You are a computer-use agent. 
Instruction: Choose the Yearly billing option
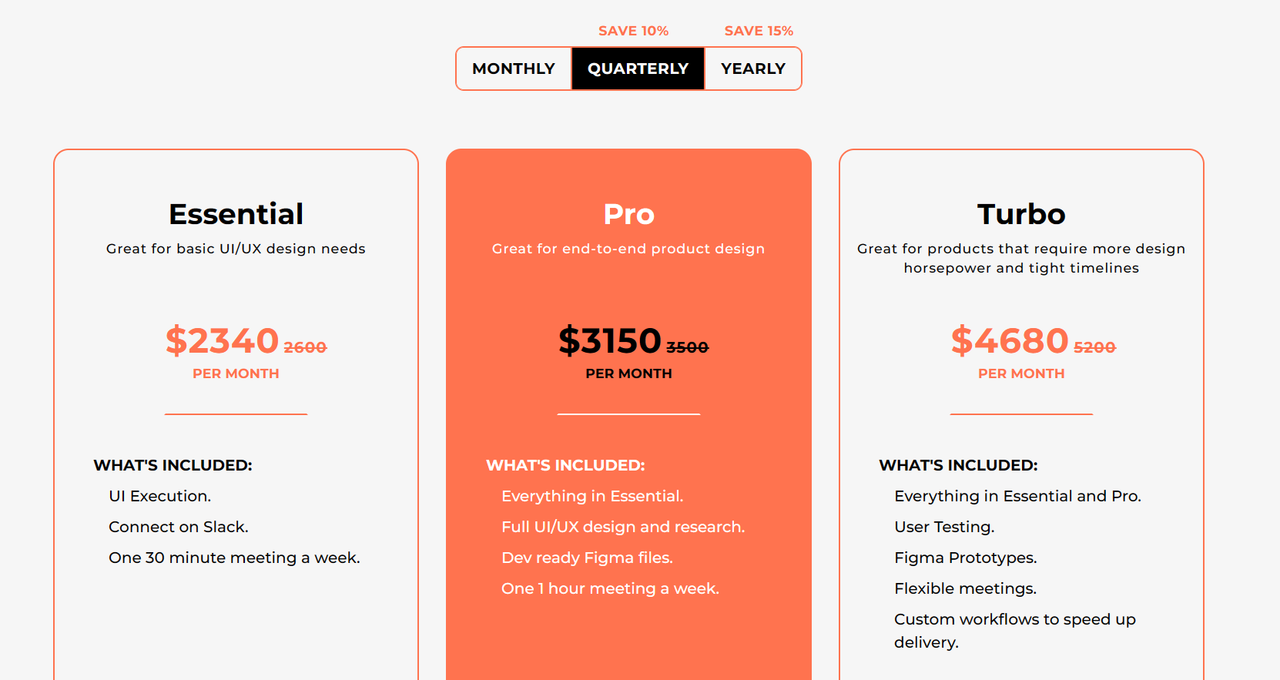753,69
